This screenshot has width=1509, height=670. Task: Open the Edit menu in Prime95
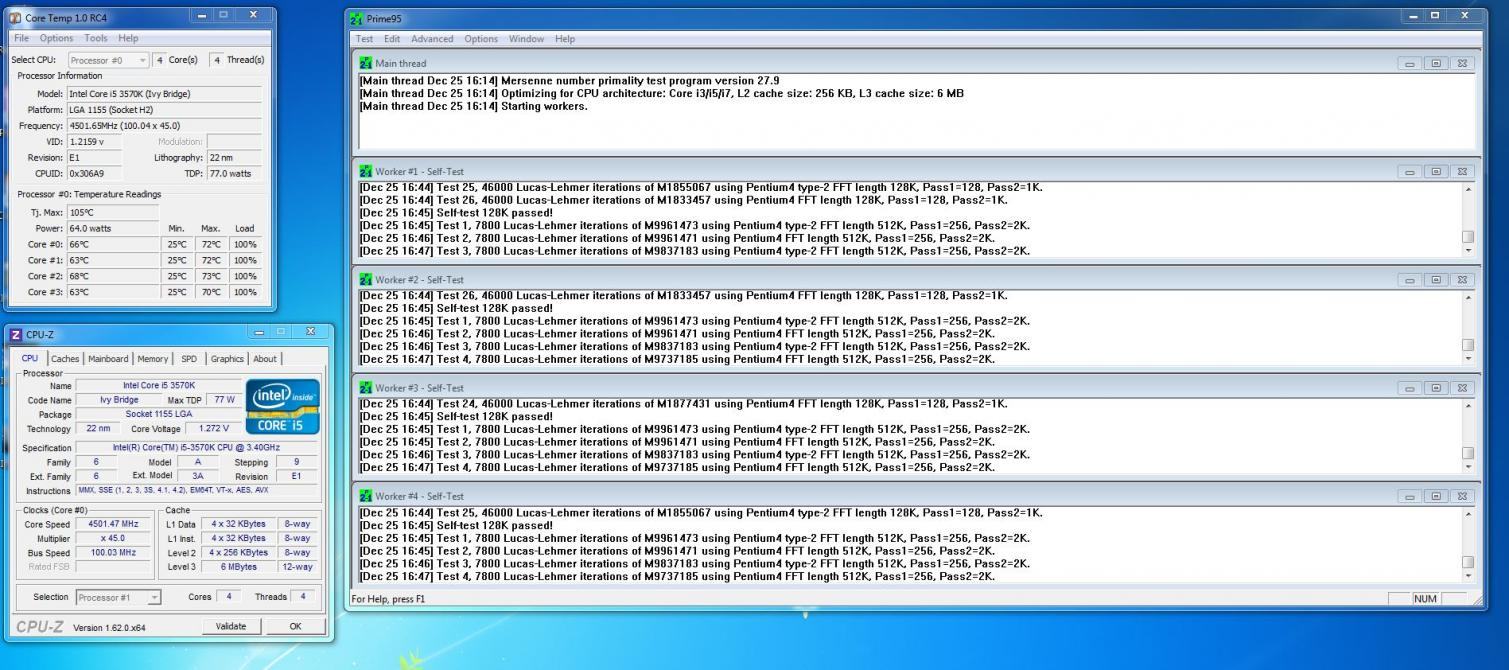tap(392, 39)
